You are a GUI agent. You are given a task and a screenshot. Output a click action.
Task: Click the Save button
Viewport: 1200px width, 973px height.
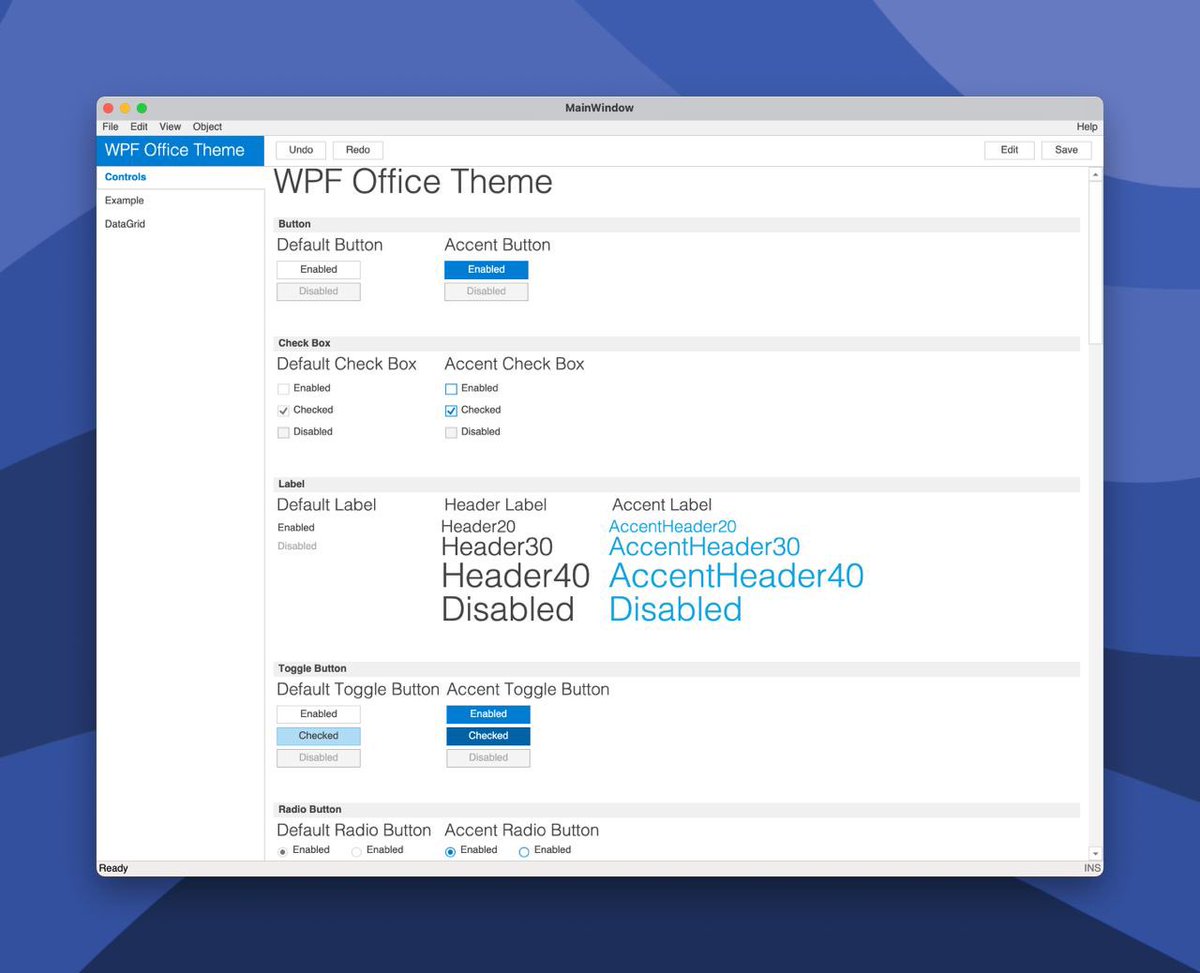pos(1065,149)
